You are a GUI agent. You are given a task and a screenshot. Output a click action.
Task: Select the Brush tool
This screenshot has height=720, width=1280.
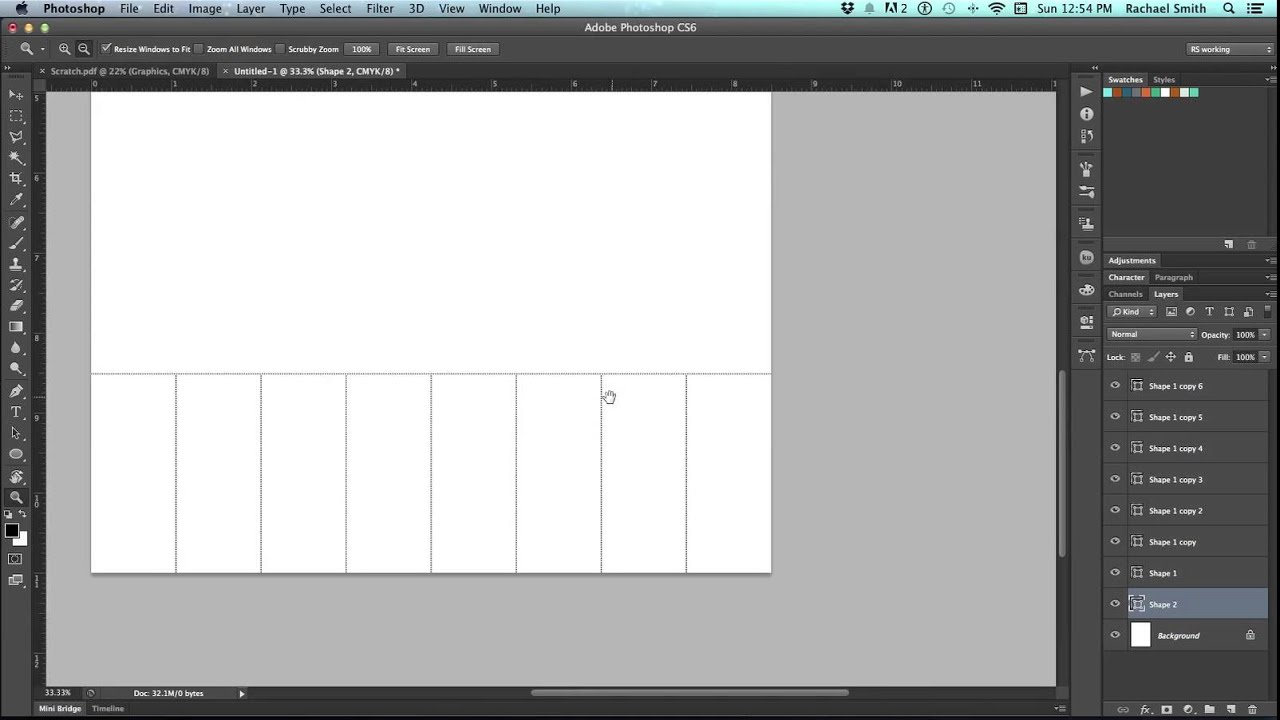pos(16,244)
